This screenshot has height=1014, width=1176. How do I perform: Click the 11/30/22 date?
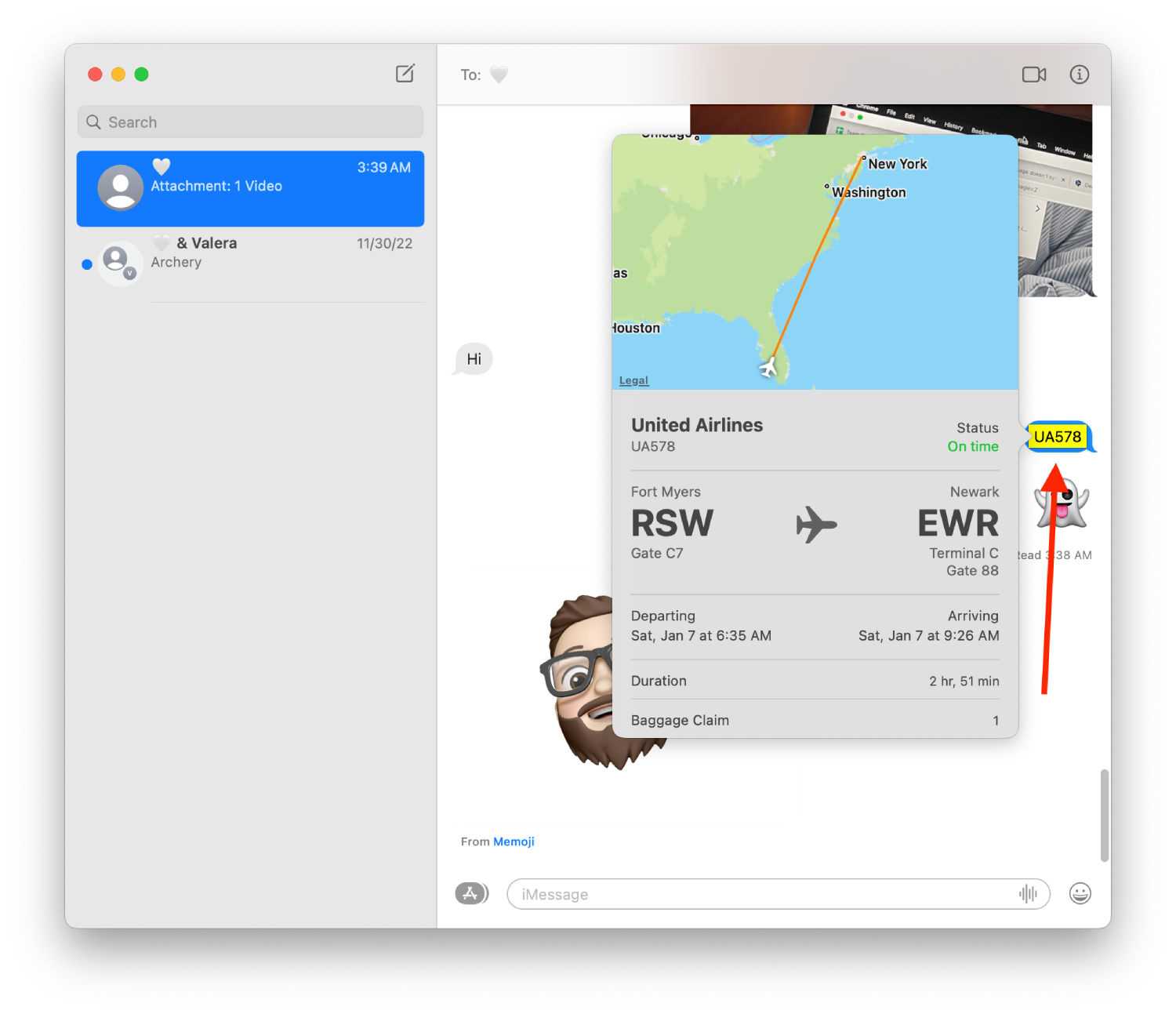point(384,244)
